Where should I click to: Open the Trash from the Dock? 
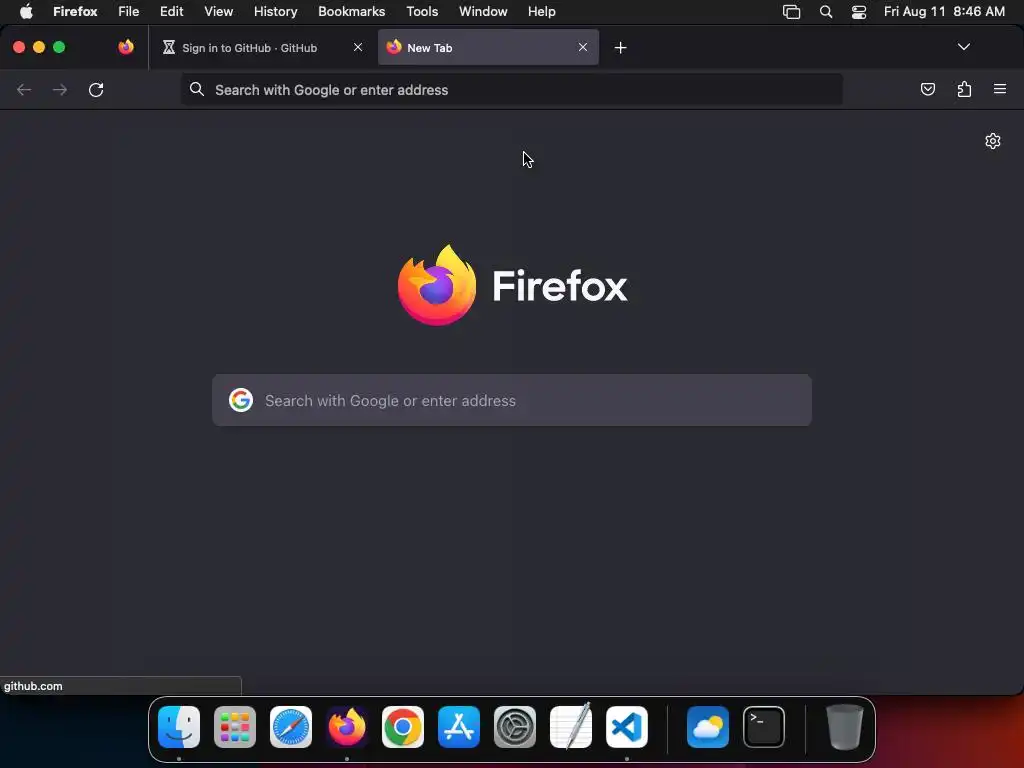844,727
